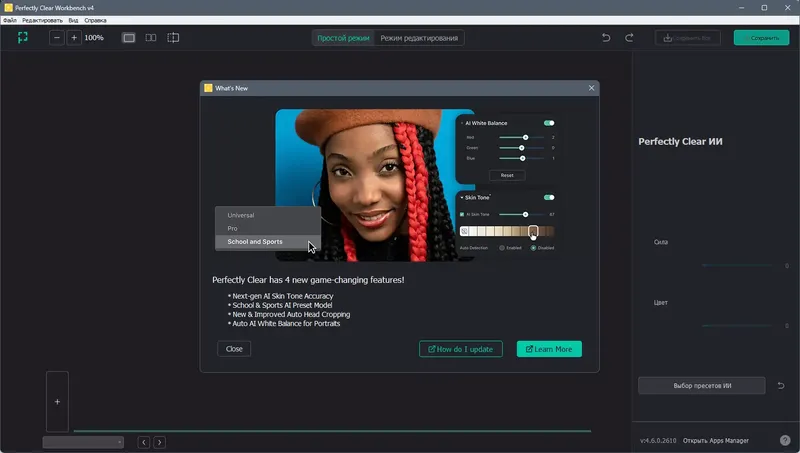Click the Perfectly Clear ИИ panel heading

coord(680,141)
